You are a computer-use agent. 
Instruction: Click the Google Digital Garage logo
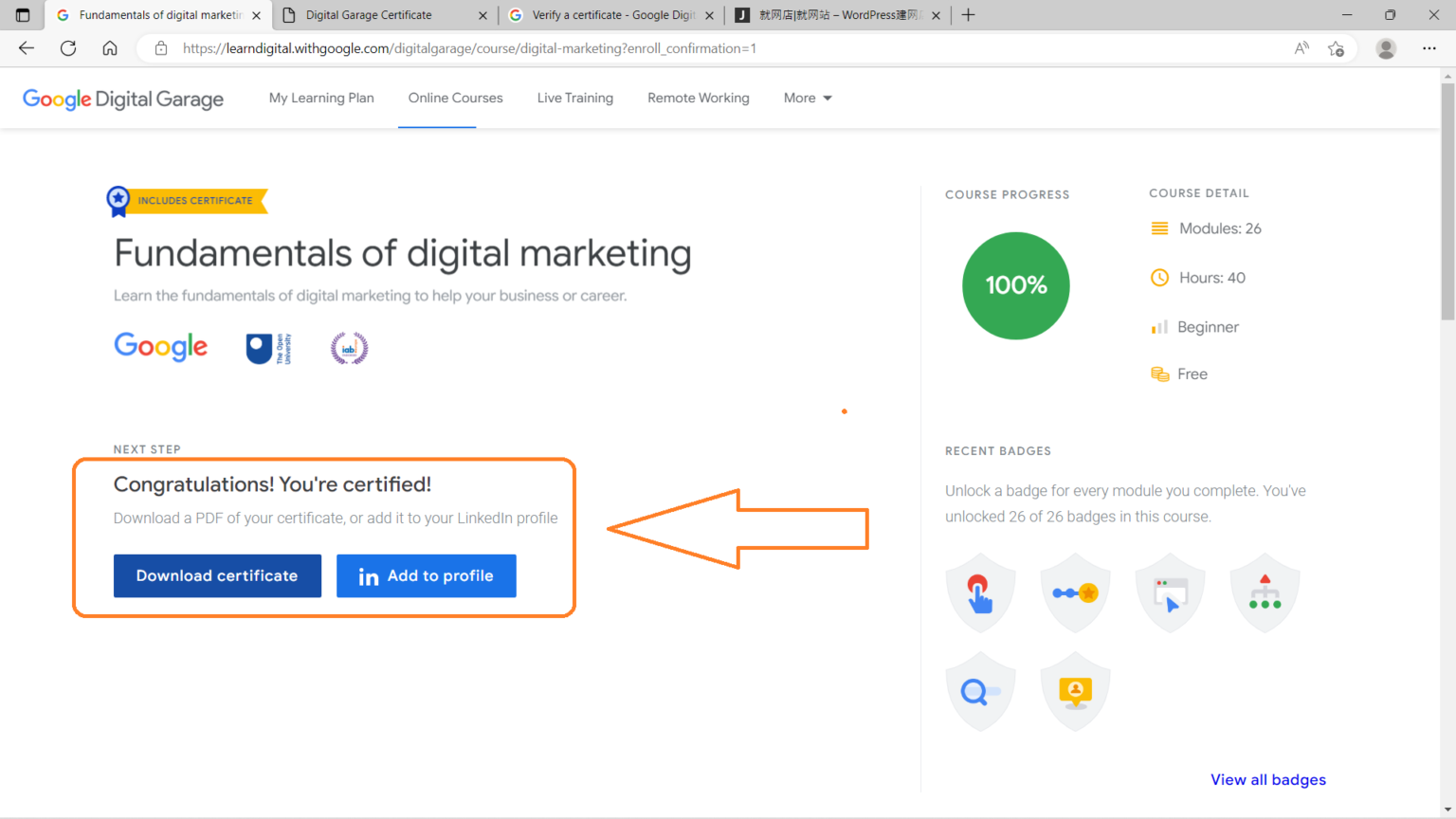tap(123, 99)
